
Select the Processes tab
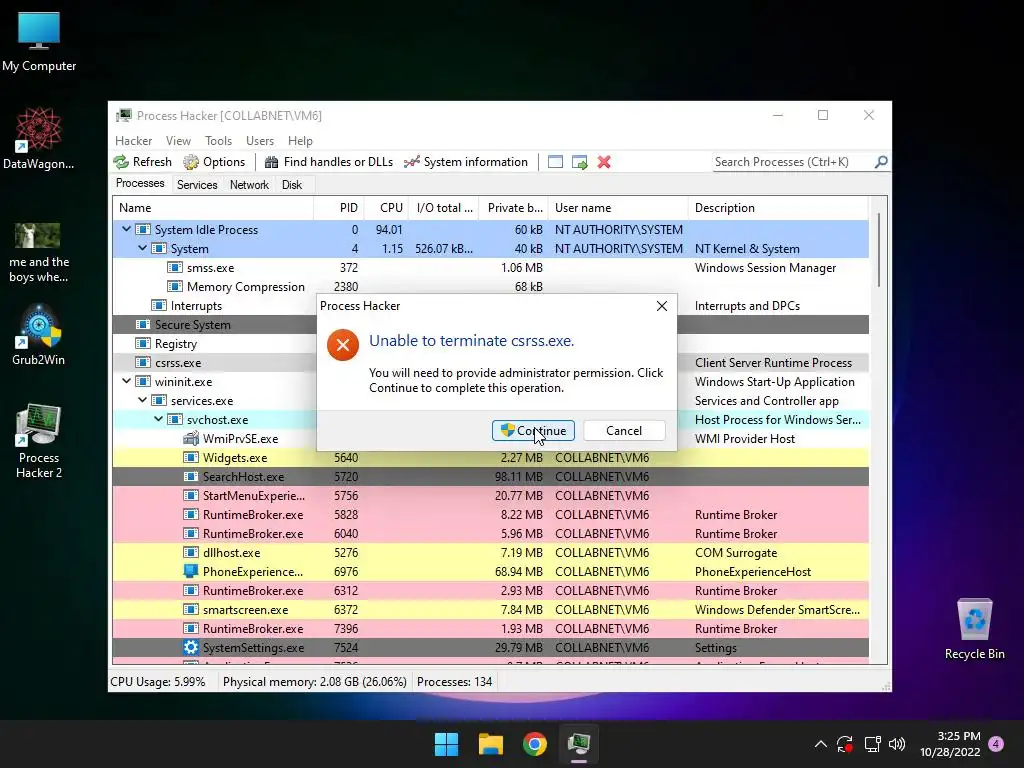[140, 184]
